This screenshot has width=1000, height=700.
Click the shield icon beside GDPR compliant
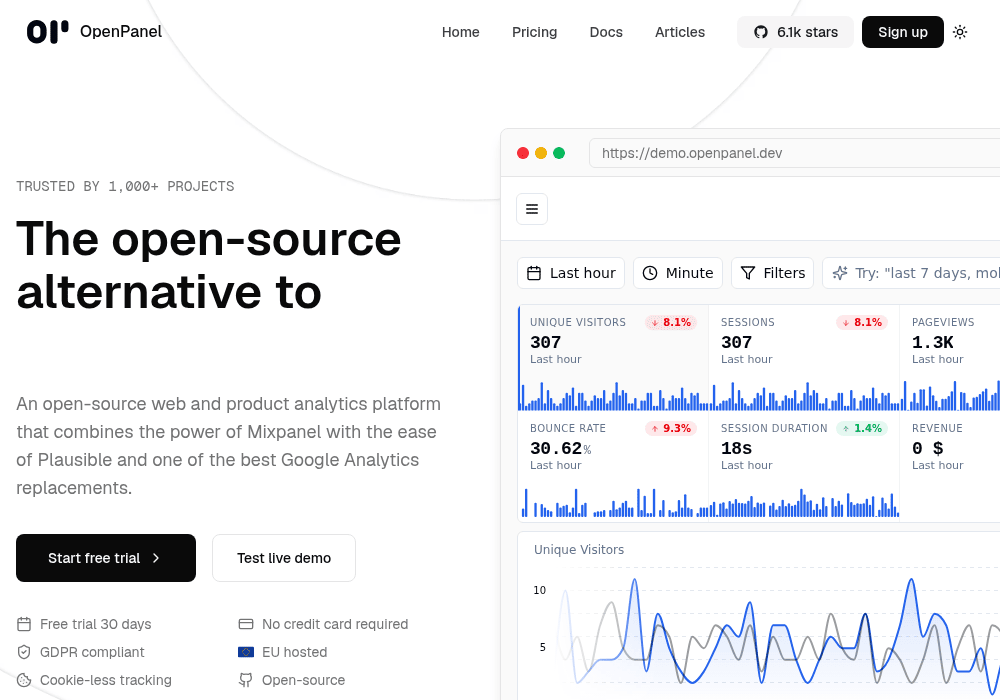point(24,652)
